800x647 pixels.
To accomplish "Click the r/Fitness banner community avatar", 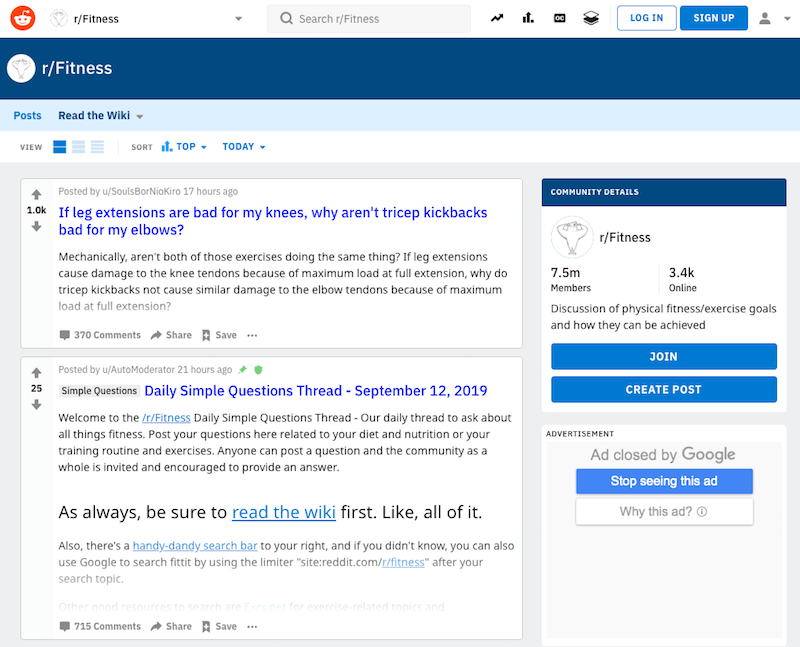I will (x=21, y=68).
